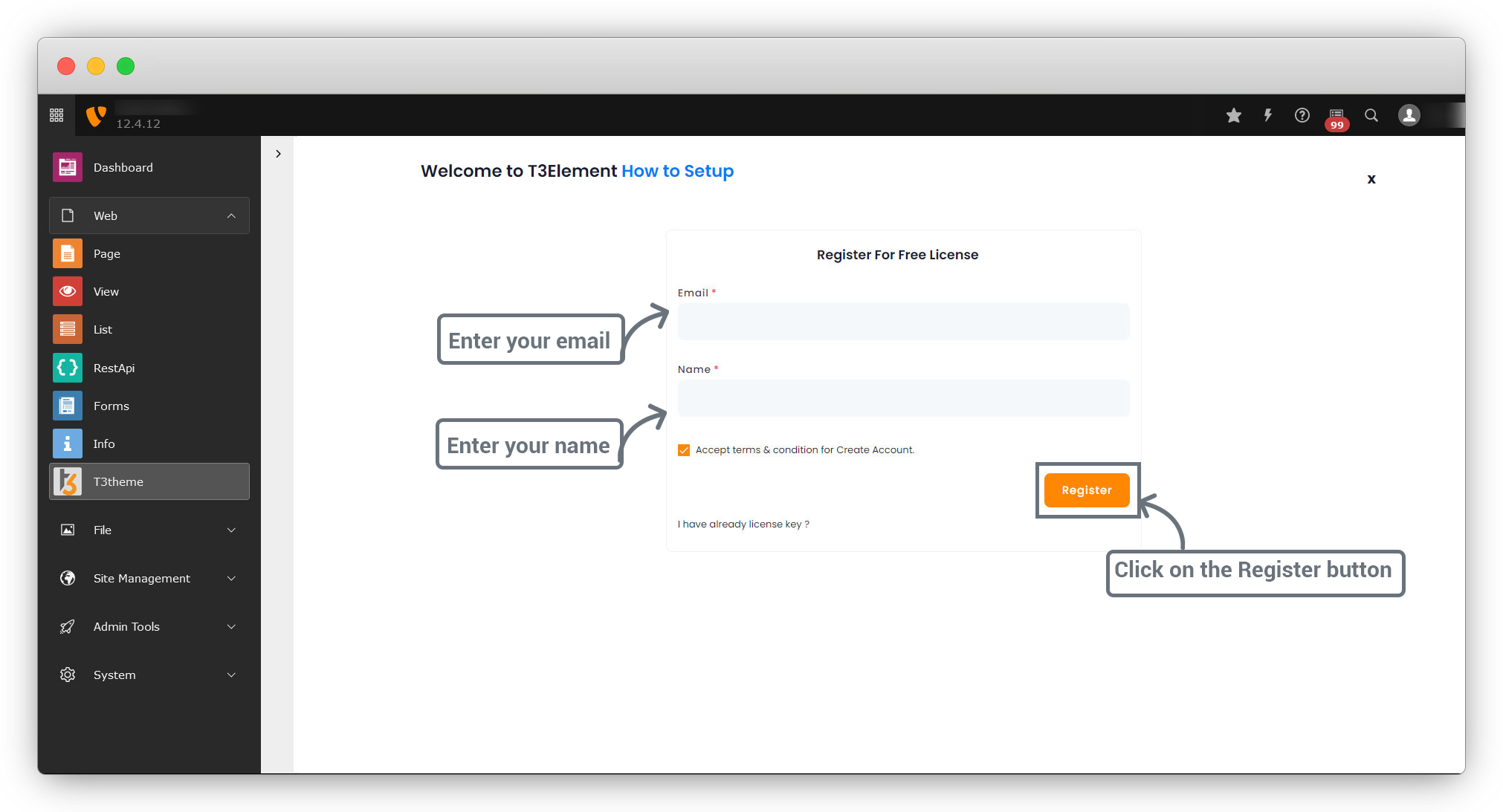The width and height of the screenshot is (1503, 812).
Task: Click the Page module icon
Action: pyautogui.click(x=68, y=253)
